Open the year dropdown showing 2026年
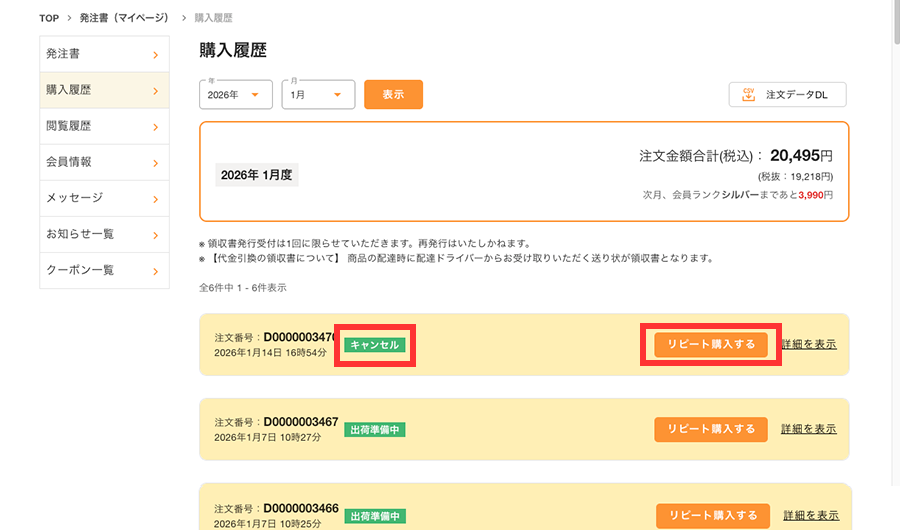 236,95
